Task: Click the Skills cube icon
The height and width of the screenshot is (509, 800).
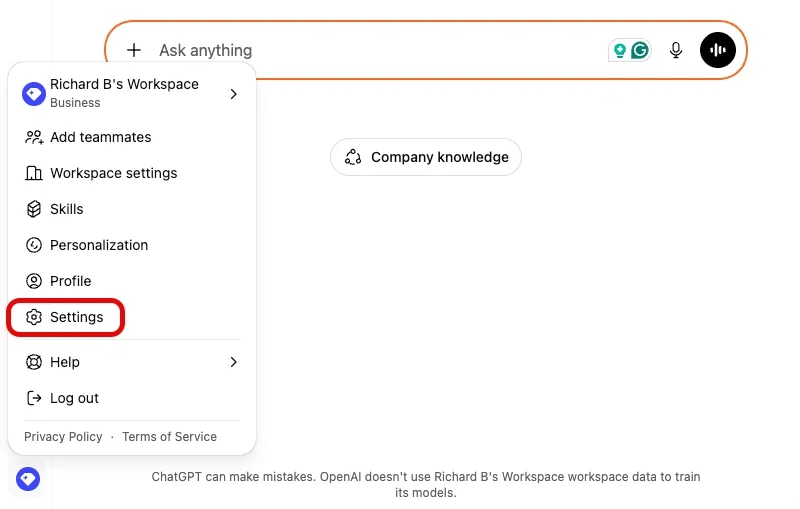Action: pyautogui.click(x=34, y=209)
